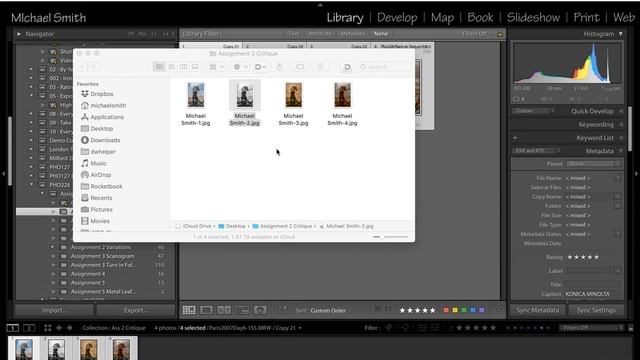Switch Finder to icon view

160,67
